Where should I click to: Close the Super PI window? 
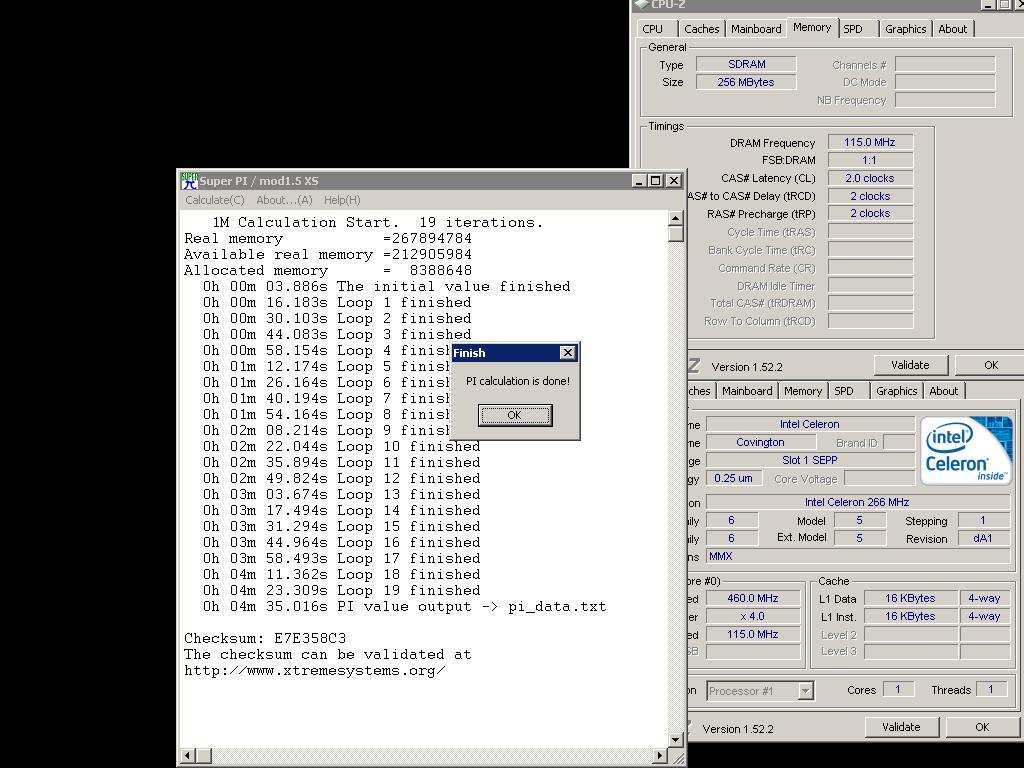(x=674, y=181)
